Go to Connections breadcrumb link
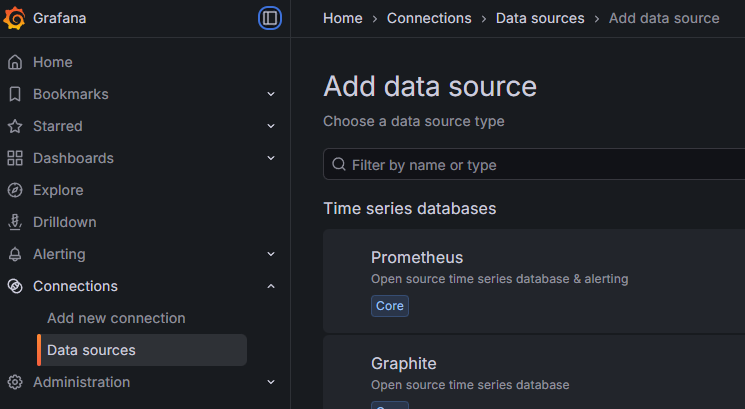 pyautogui.click(x=429, y=18)
